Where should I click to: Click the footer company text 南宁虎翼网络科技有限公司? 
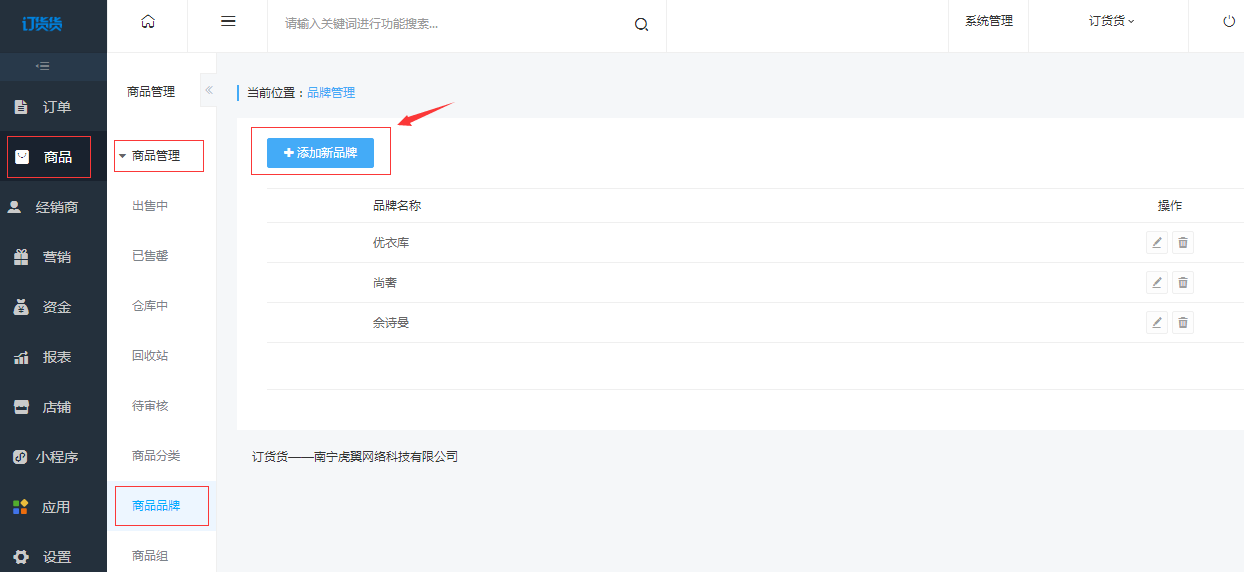tap(386, 457)
